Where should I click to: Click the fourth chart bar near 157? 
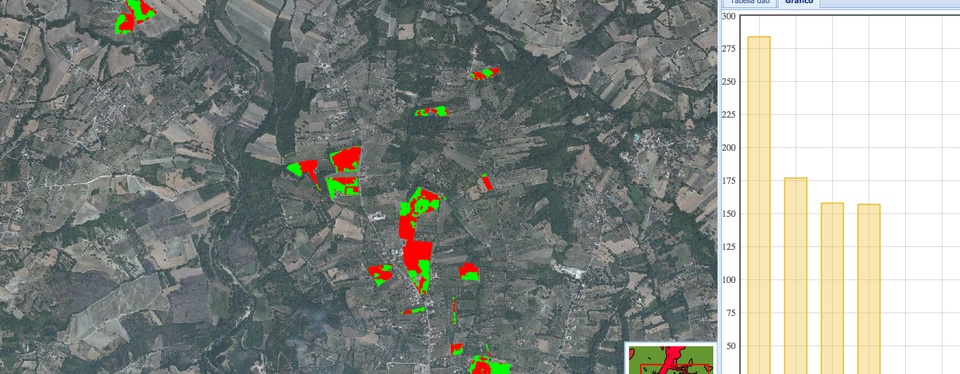coord(869,289)
